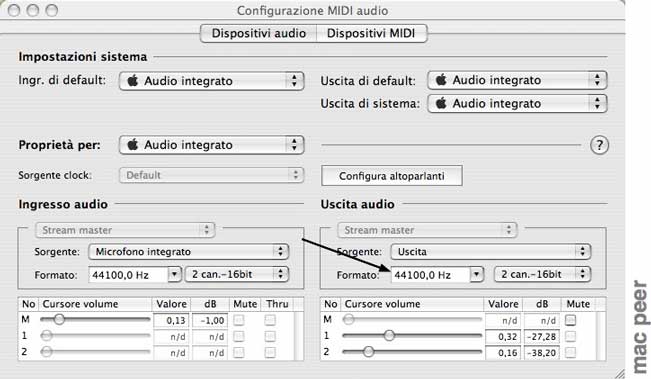Click the Configura altoparlanti button
Viewport: 651px width, 379px height.
(x=392, y=176)
